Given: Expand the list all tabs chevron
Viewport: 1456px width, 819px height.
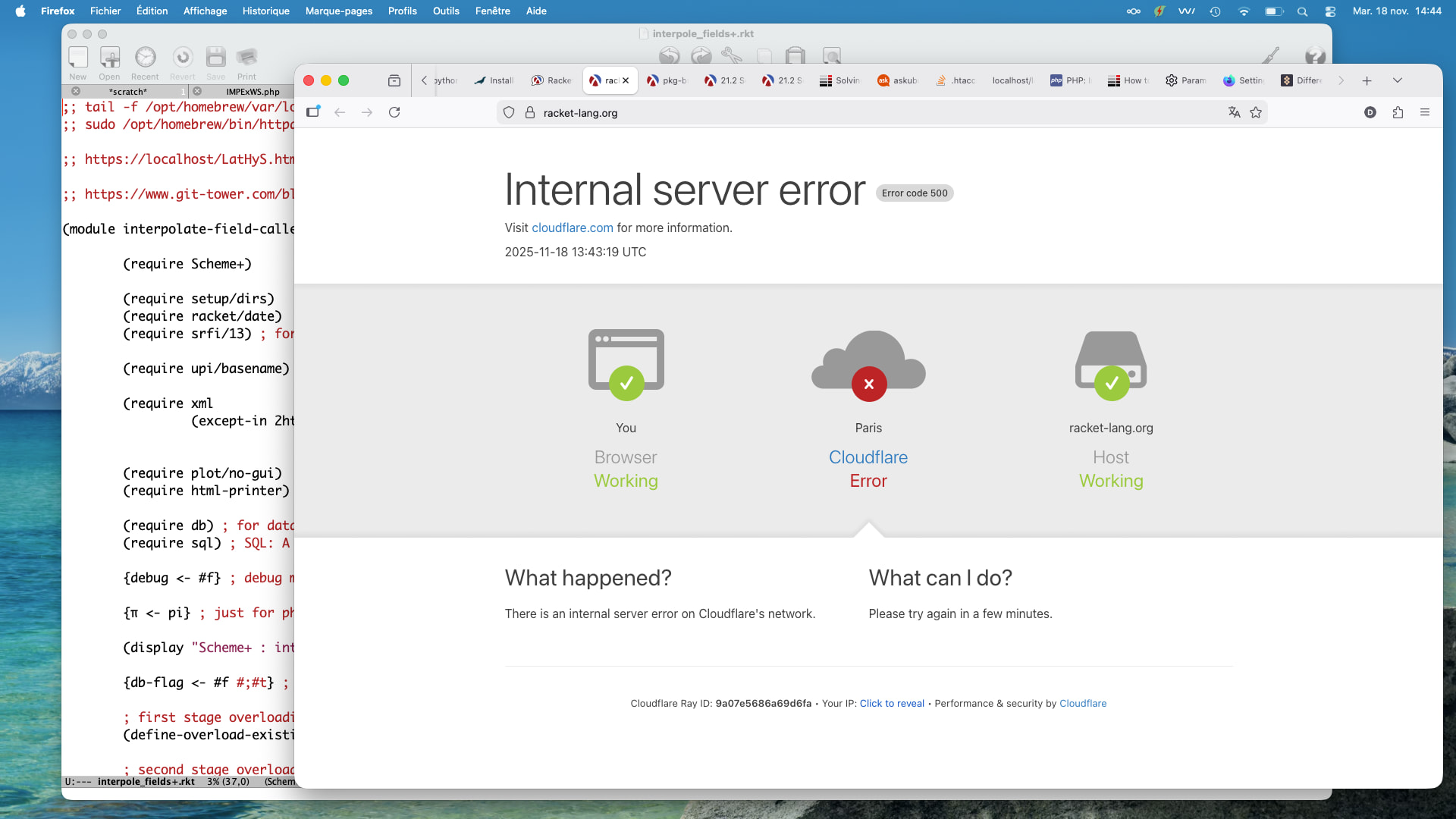Looking at the screenshot, I should [x=1397, y=80].
